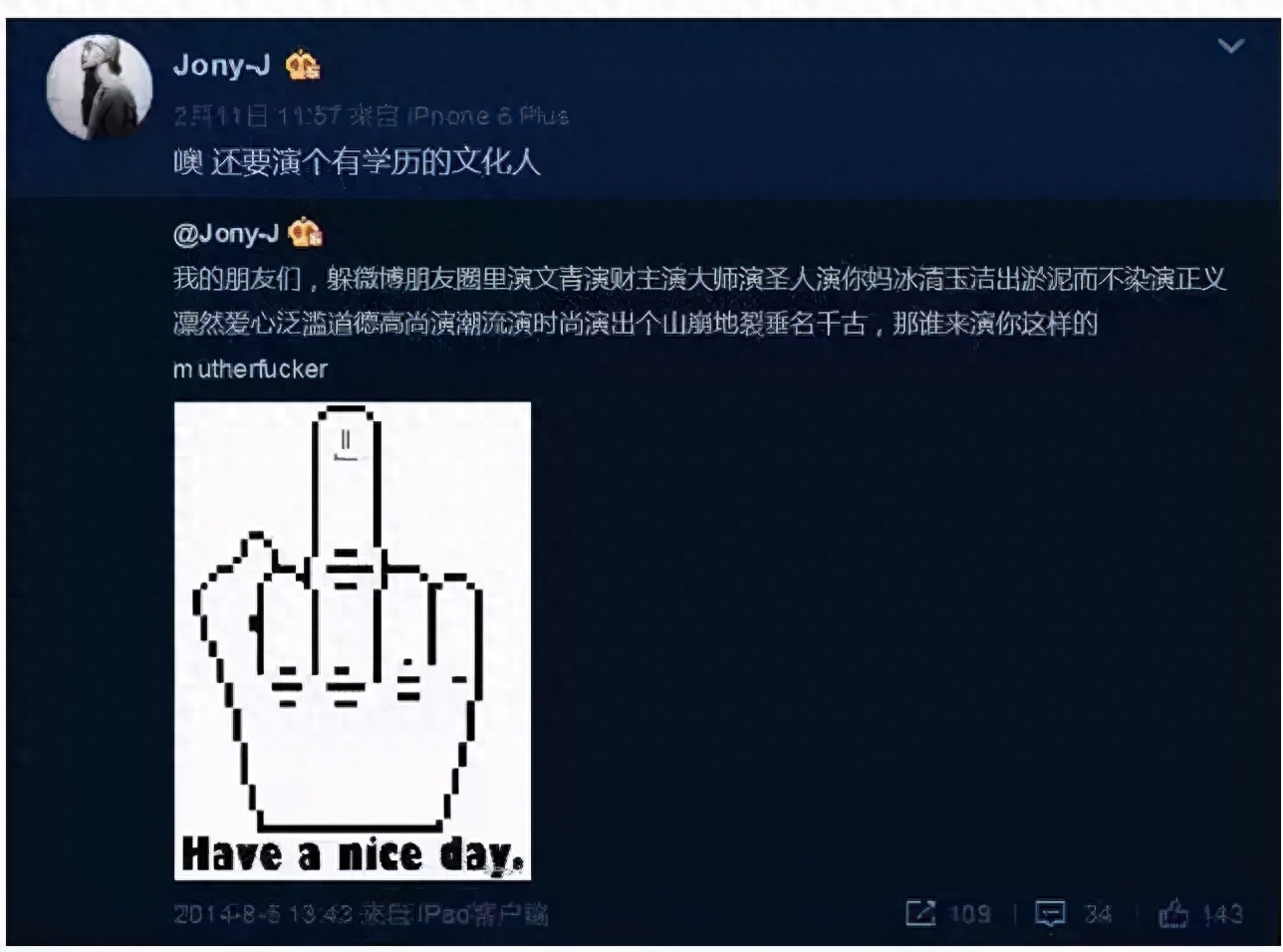This screenshot has width=1283, height=952.
Task: Enlarge the Have a nice day image
Action: tap(353, 641)
